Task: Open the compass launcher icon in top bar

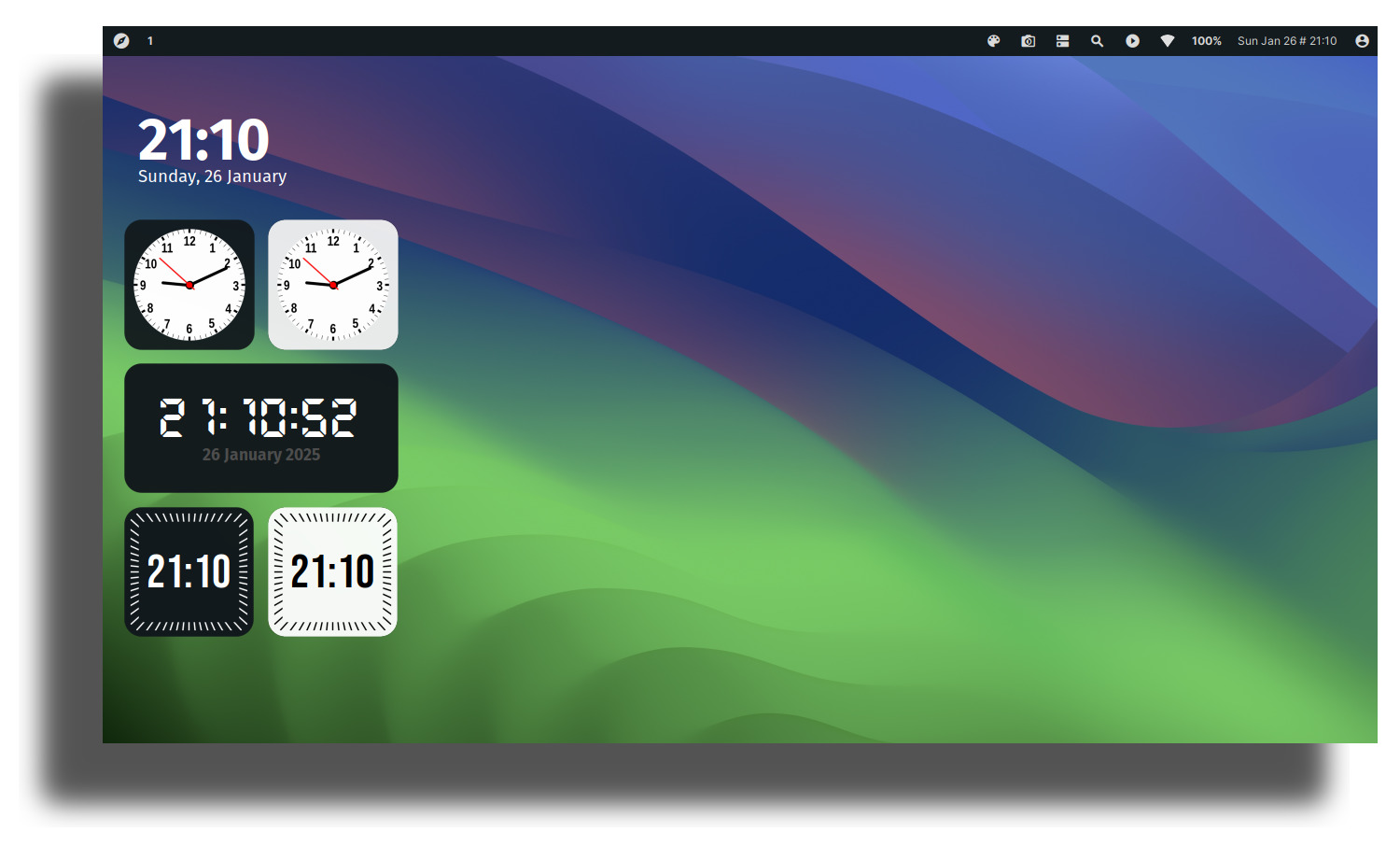Action: (x=121, y=41)
